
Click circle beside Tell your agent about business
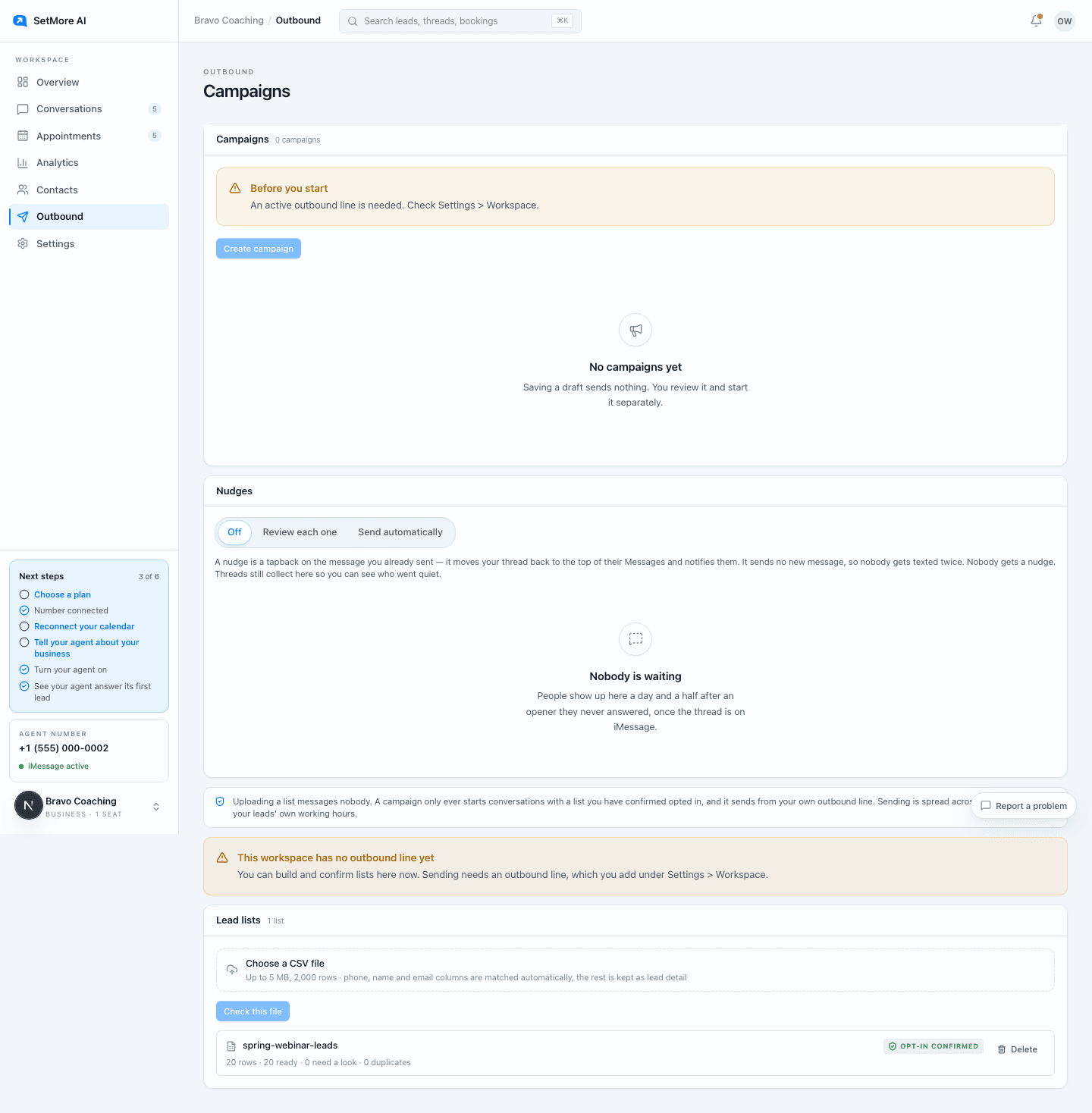24,642
